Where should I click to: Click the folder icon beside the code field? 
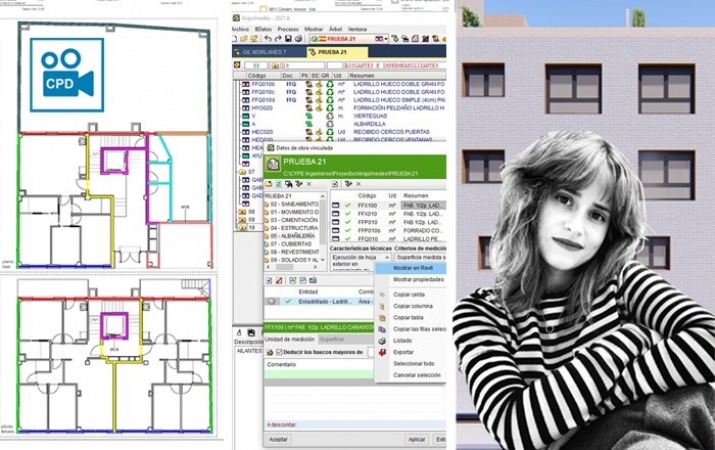click(x=275, y=66)
